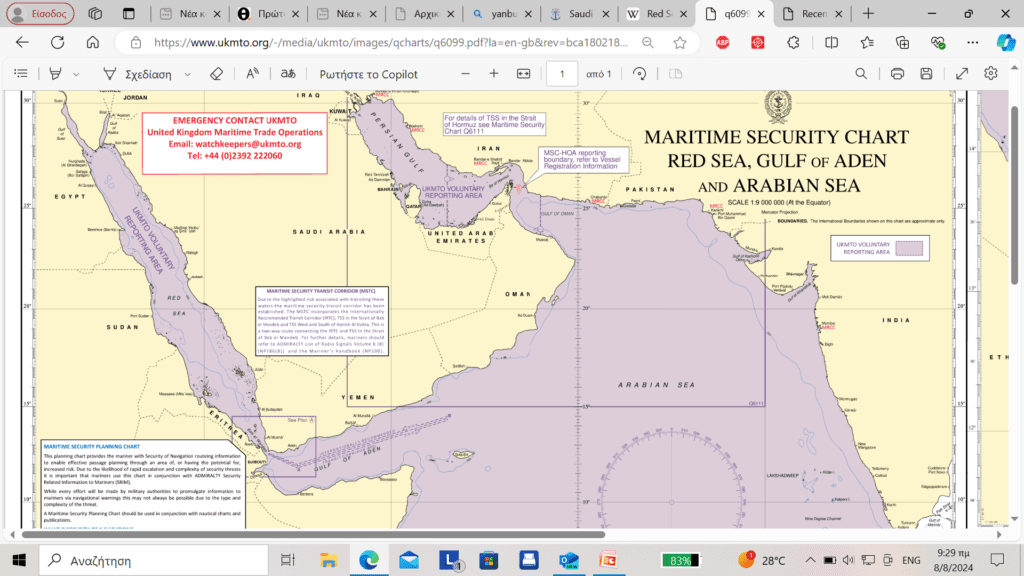Screen dimensions: 1024x576
Task: Expand the highlight color dropdown arrow
Action: point(76,74)
